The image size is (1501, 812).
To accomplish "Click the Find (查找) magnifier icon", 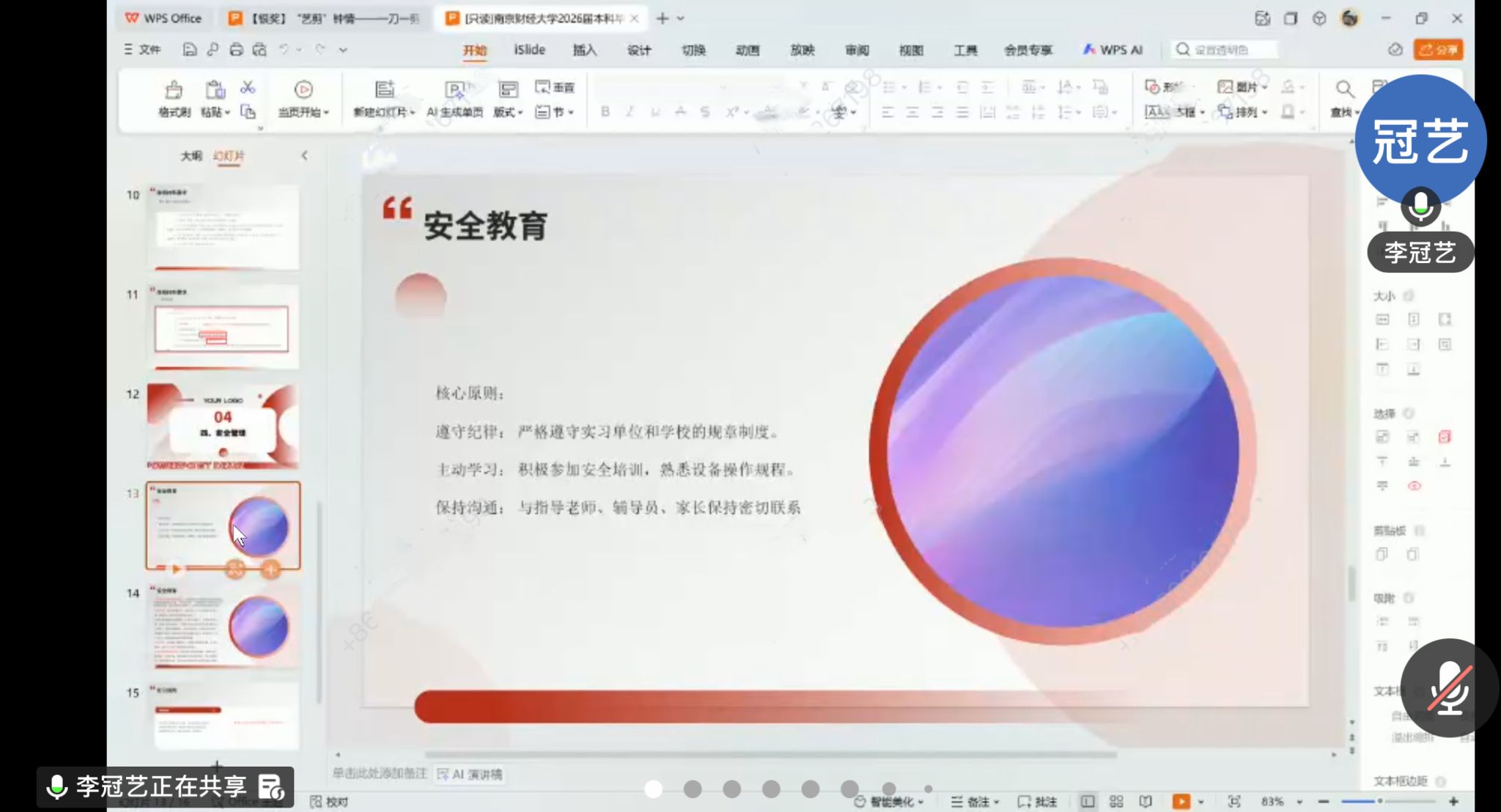I will click(x=1343, y=89).
